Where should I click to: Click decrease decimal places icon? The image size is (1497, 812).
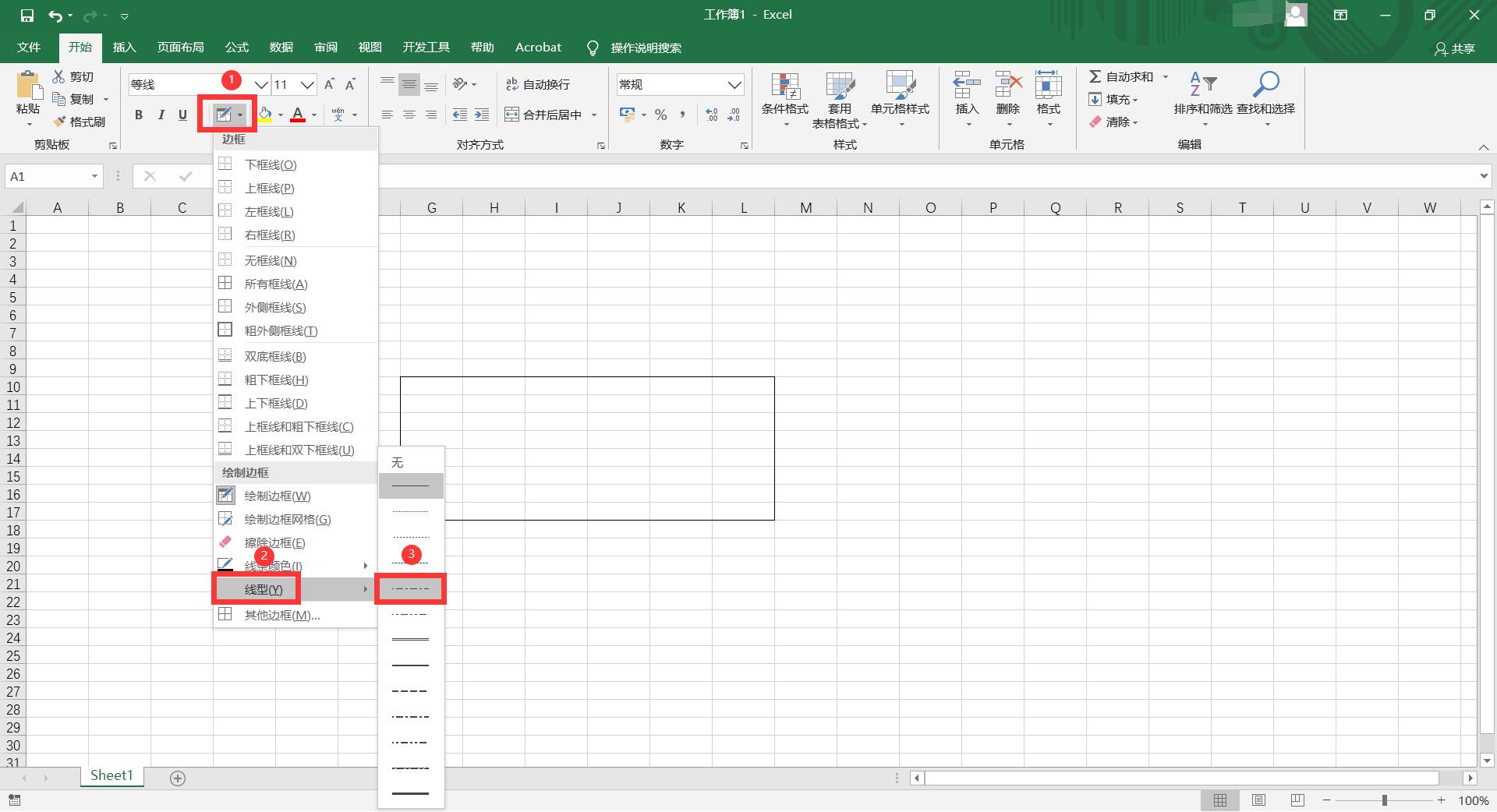734,115
